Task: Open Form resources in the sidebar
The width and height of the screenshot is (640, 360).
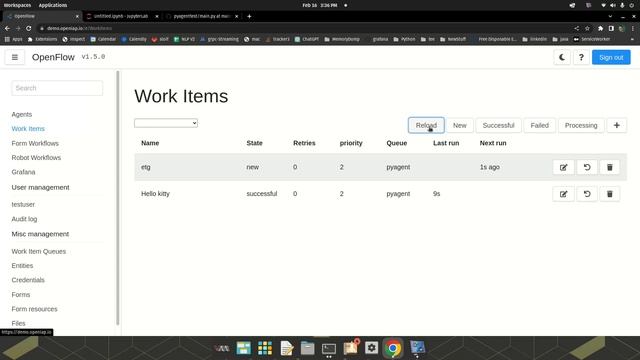Action: click(x=35, y=309)
